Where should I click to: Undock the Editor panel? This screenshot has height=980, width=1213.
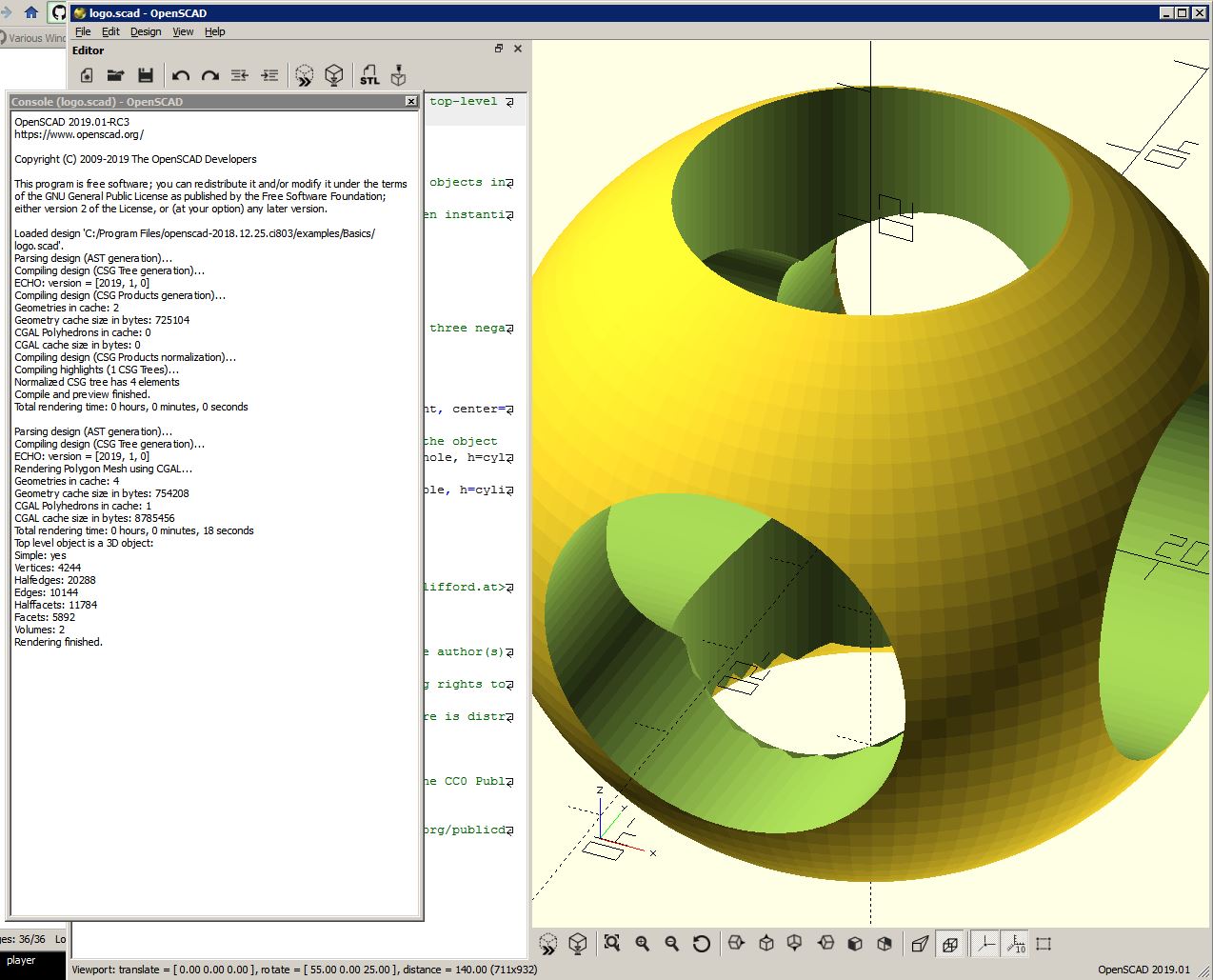tap(499, 49)
